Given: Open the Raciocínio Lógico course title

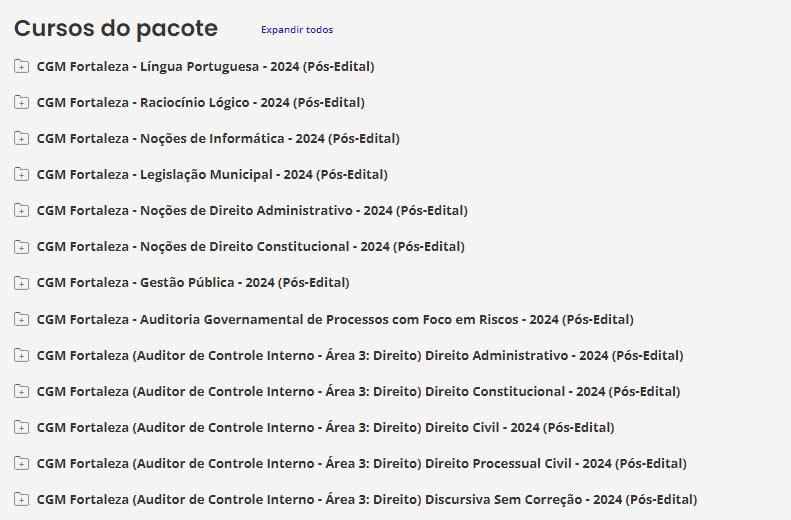Looking at the screenshot, I should [x=200, y=103].
